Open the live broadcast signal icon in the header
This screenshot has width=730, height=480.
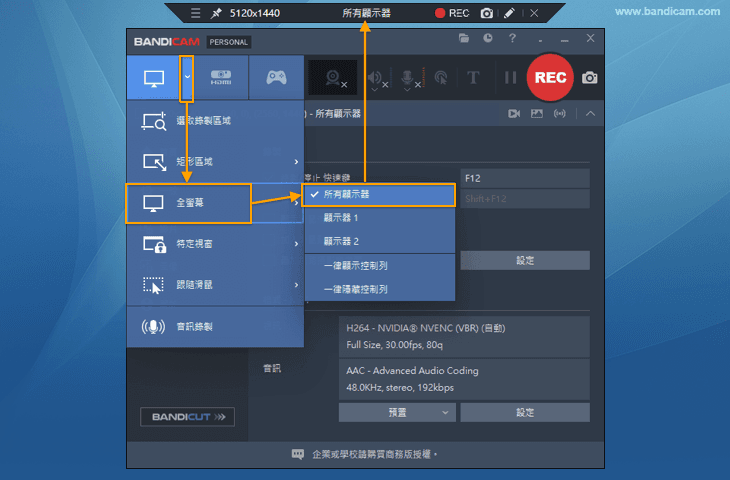click(560, 114)
